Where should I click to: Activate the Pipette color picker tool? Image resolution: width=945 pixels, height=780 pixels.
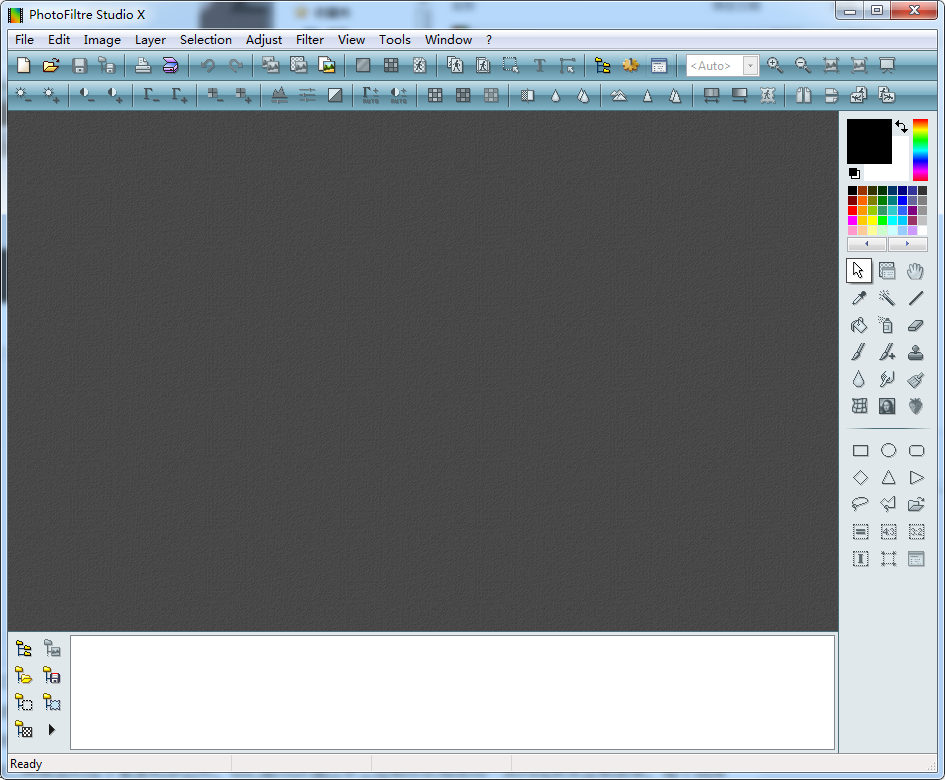859,298
